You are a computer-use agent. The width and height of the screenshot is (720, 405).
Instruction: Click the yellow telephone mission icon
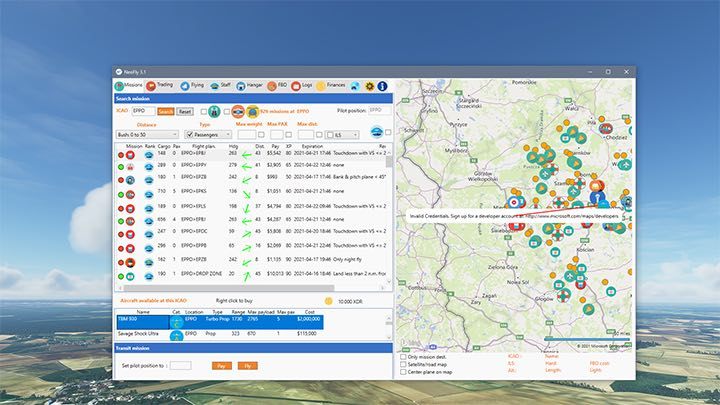coord(254,111)
